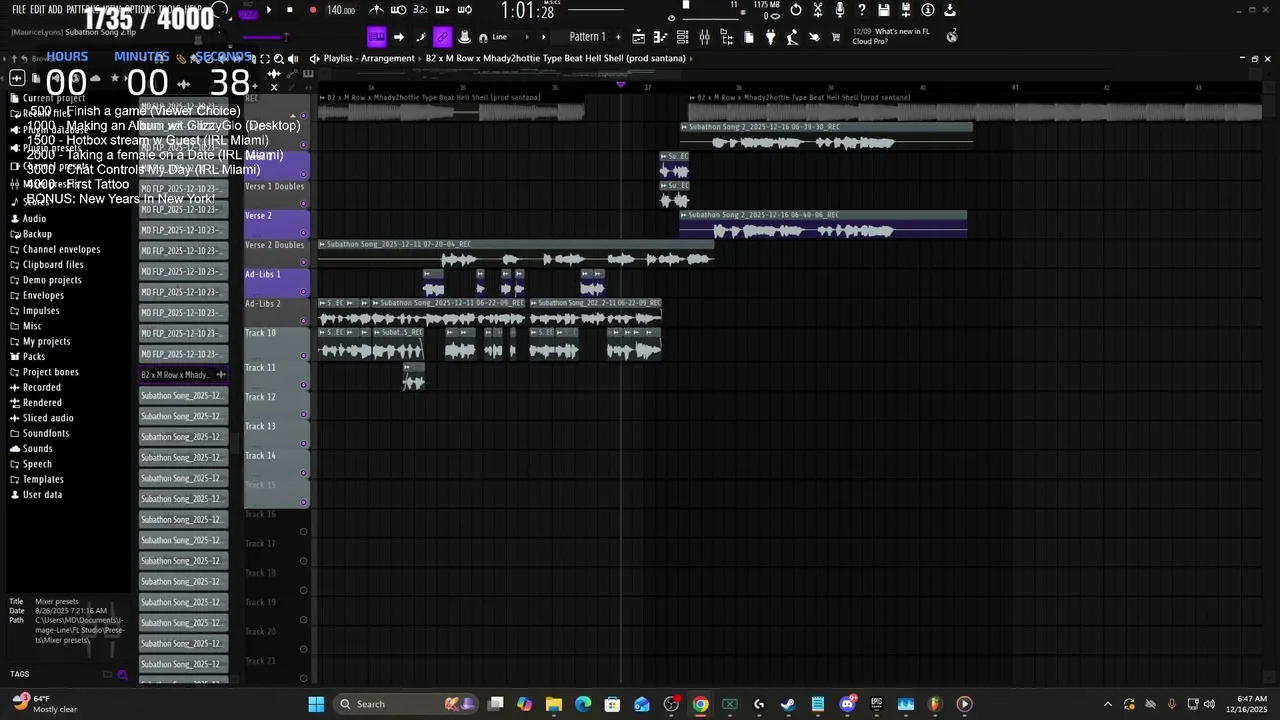Click the Undo history circular arrow icon
The image size is (1280, 720).
pyautogui.click(x=796, y=10)
